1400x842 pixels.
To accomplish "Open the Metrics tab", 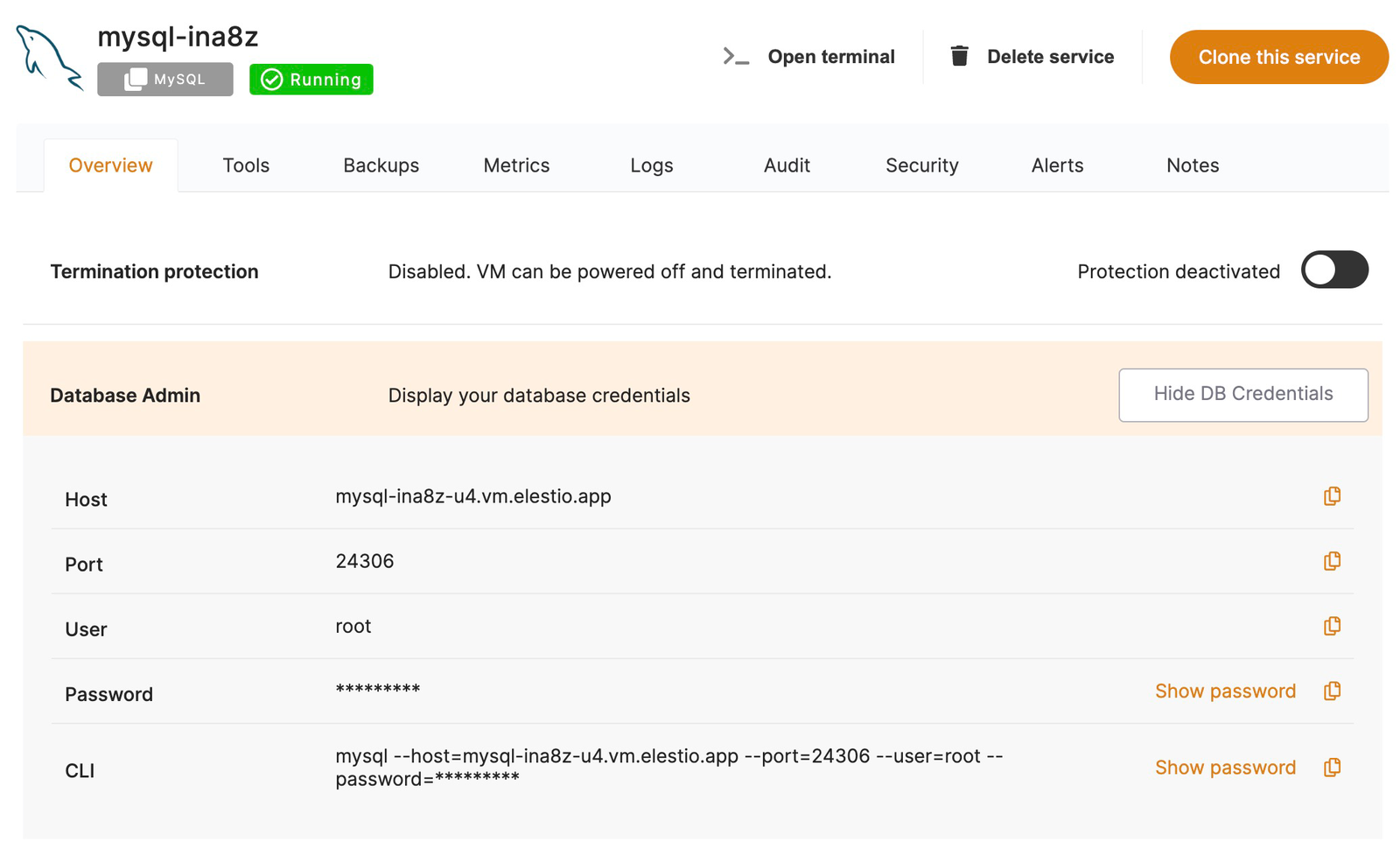I will pyautogui.click(x=516, y=165).
